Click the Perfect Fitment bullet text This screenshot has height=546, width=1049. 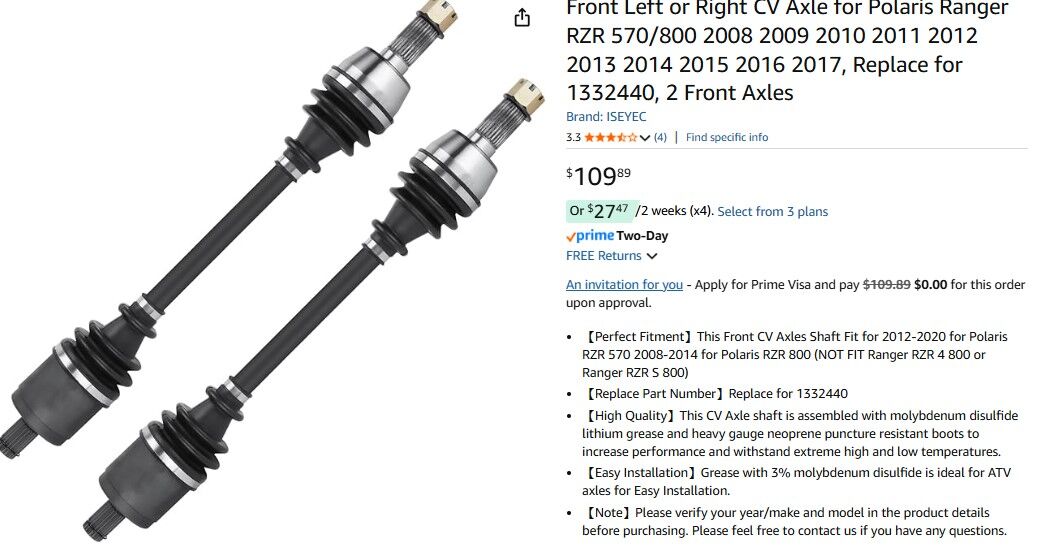coord(794,355)
